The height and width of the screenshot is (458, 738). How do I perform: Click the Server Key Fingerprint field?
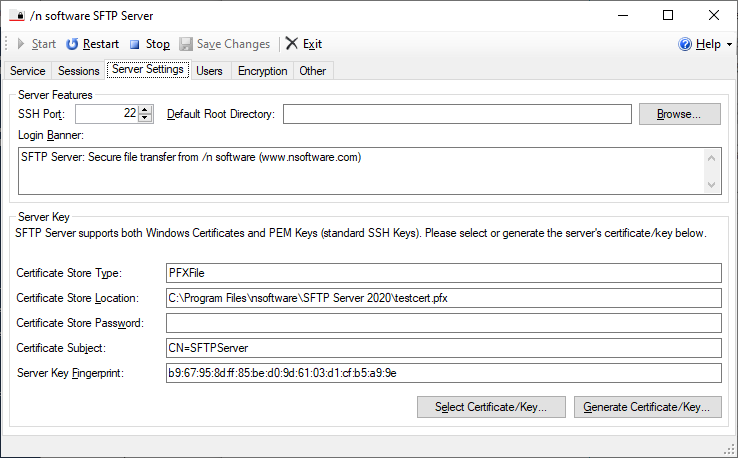coord(443,373)
